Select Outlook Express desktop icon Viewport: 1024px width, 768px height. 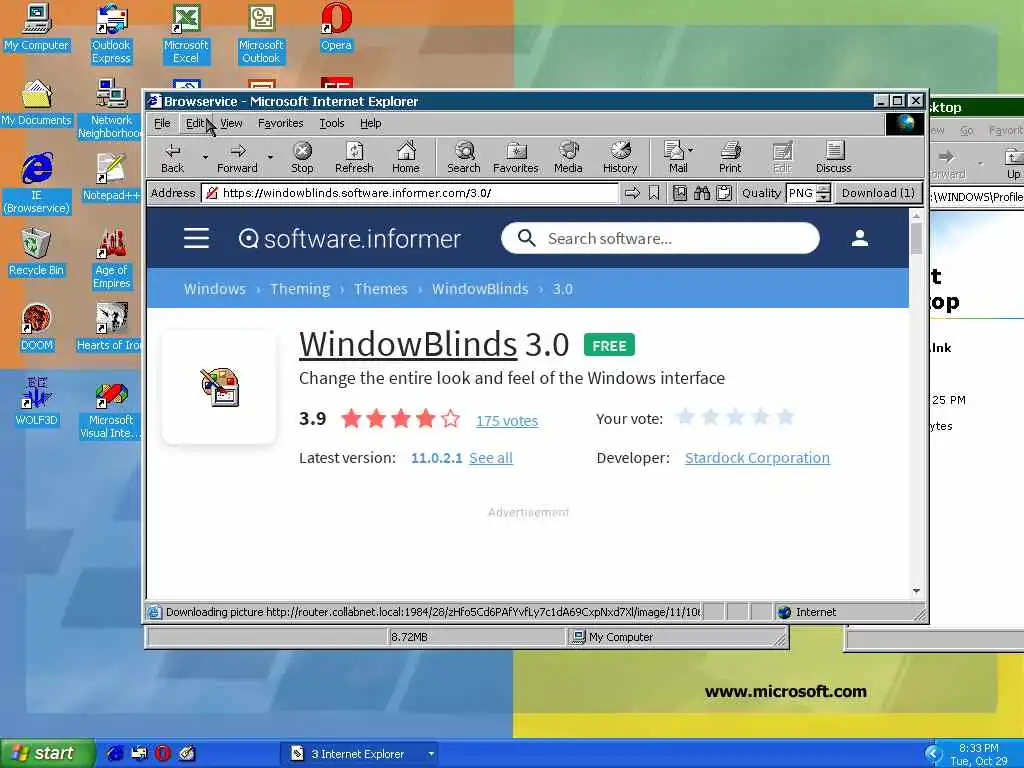(111, 34)
